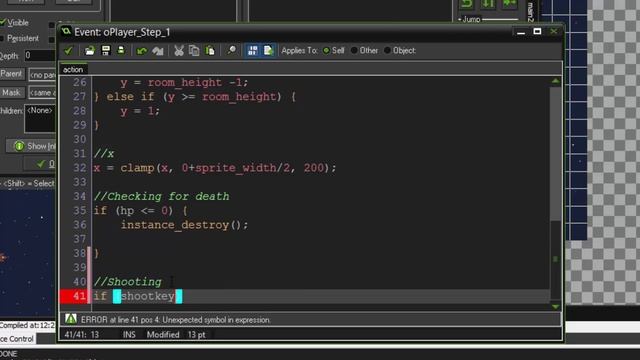Click the red error marker on line 41
The image size is (640, 360).
click(x=73, y=296)
